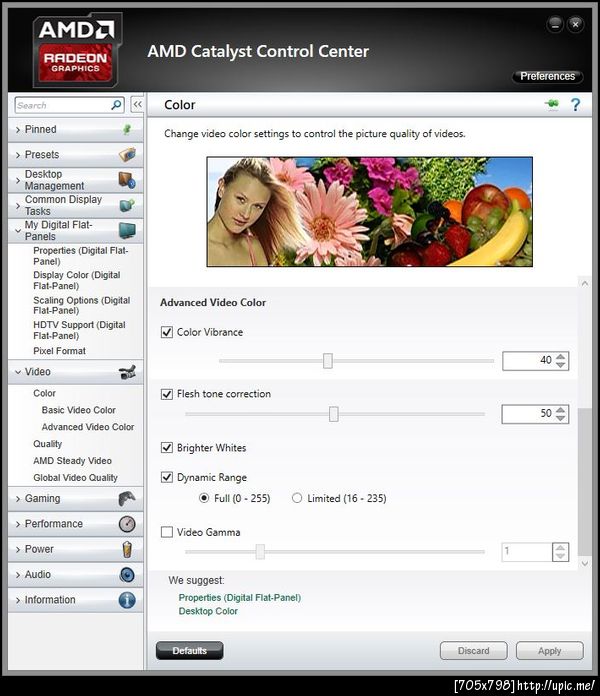Follow the Desktop Color link
Image resolution: width=600 pixels, height=696 pixels.
[208, 611]
